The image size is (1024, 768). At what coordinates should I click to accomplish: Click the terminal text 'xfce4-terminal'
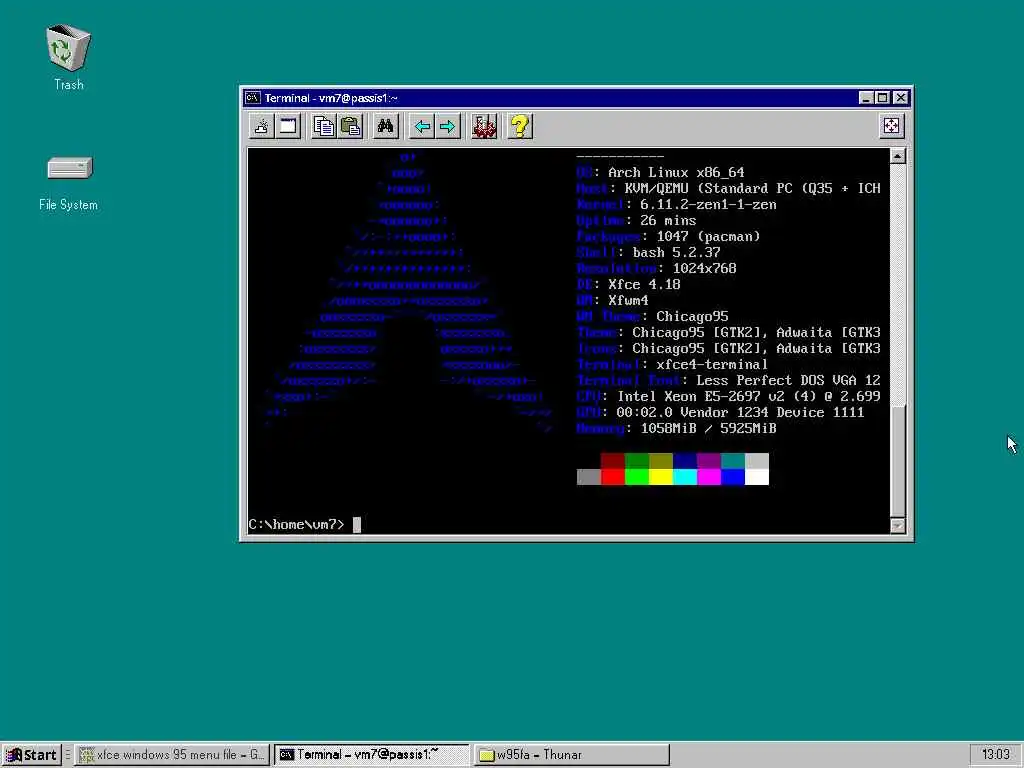tap(712, 364)
